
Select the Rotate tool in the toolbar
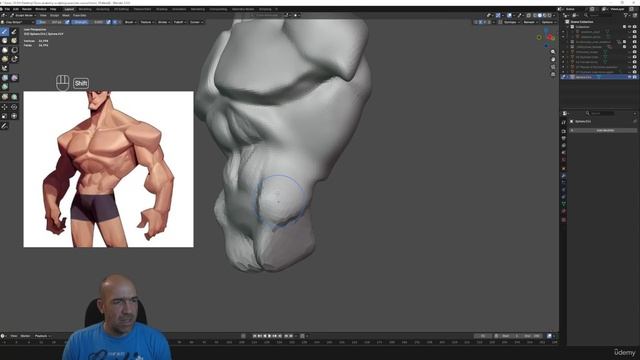14,107
